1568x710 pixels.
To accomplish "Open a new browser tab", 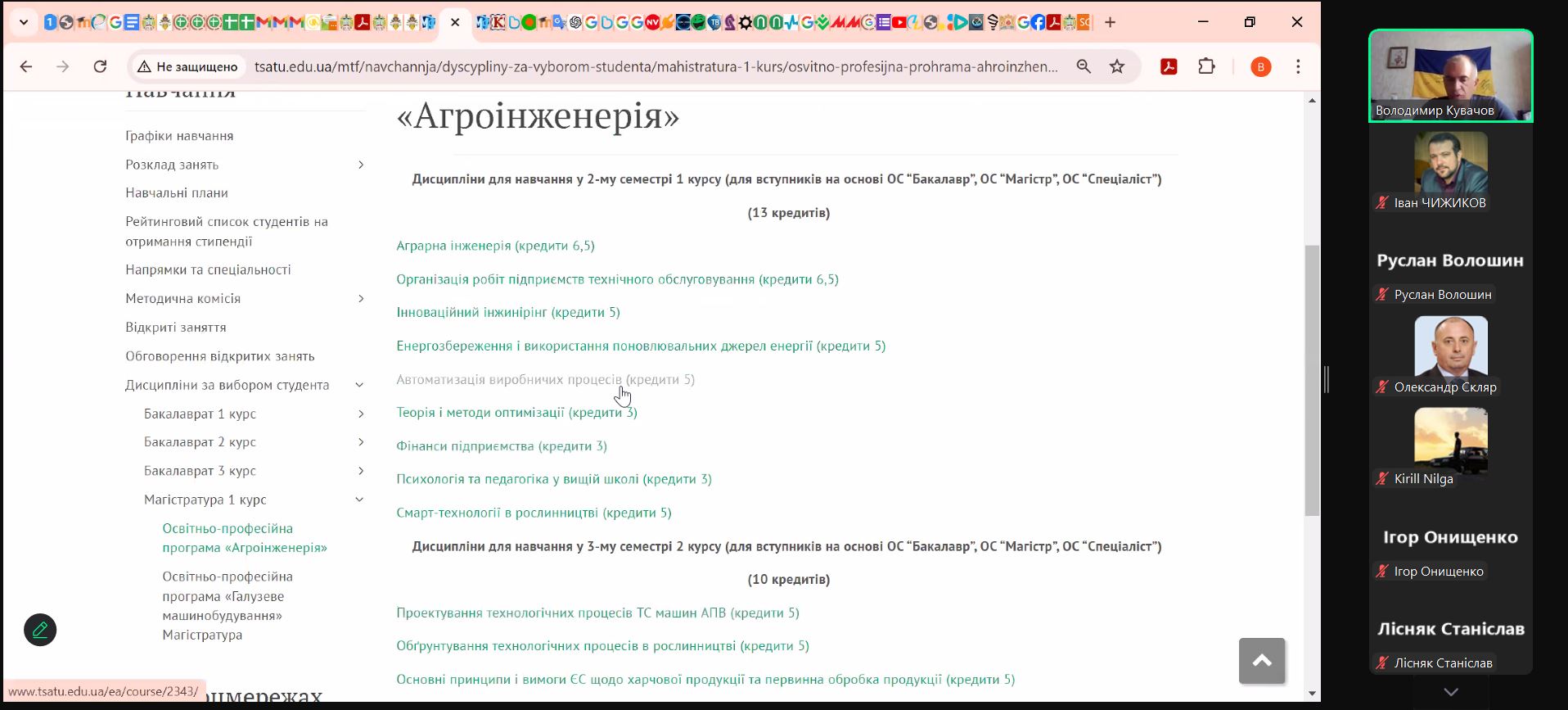I will pyautogui.click(x=1110, y=22).
